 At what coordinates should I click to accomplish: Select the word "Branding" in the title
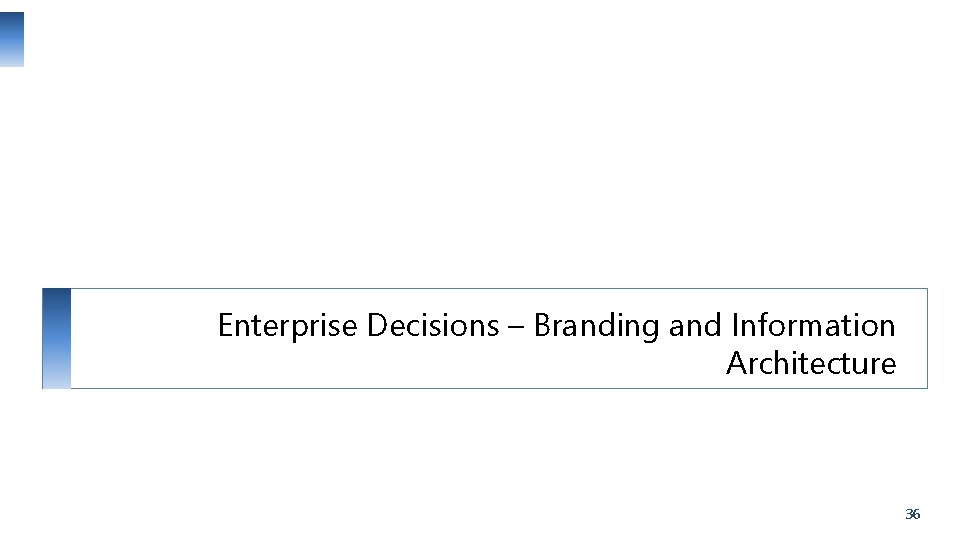(x=596, y=326)
